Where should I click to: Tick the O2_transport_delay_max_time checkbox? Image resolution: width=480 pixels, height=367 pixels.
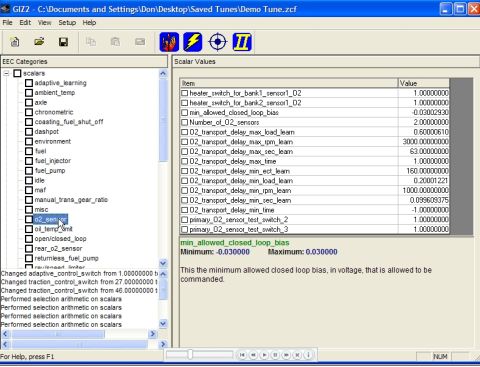click(x=184, y=161)
